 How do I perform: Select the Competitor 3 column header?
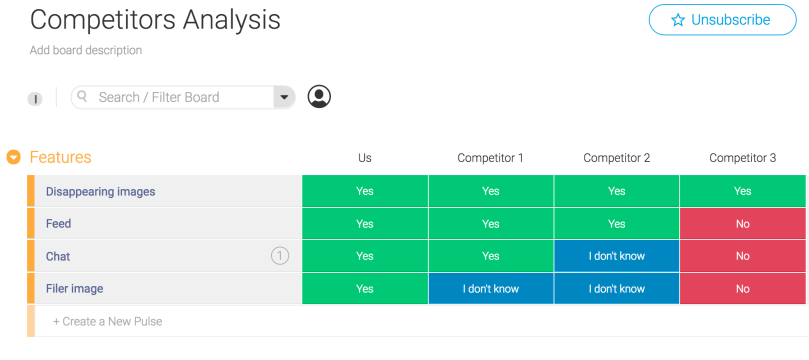coord(742,158)
